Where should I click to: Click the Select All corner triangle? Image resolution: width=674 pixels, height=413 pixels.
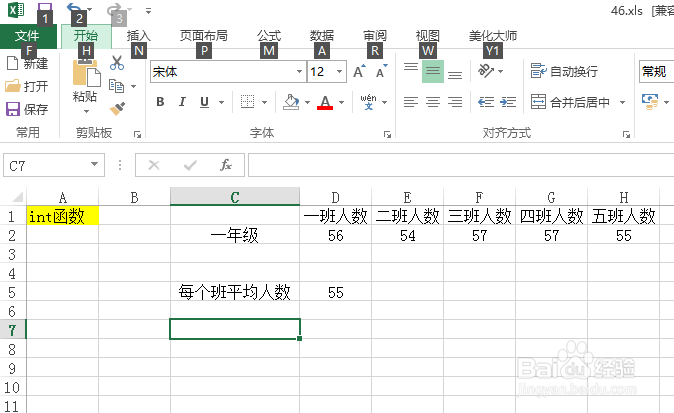point(17,197)
